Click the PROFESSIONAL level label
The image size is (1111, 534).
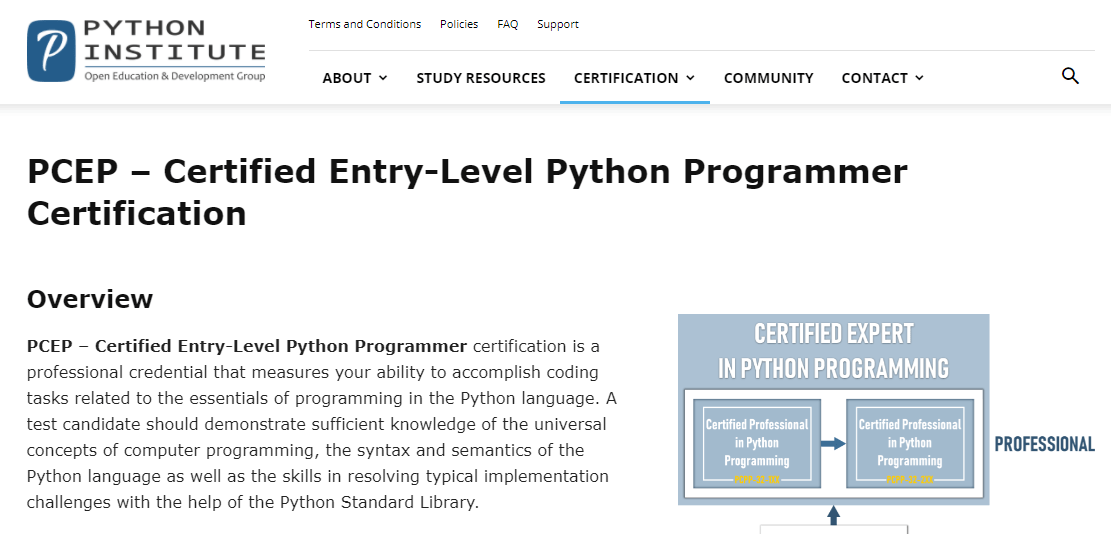coord(1044,444)
